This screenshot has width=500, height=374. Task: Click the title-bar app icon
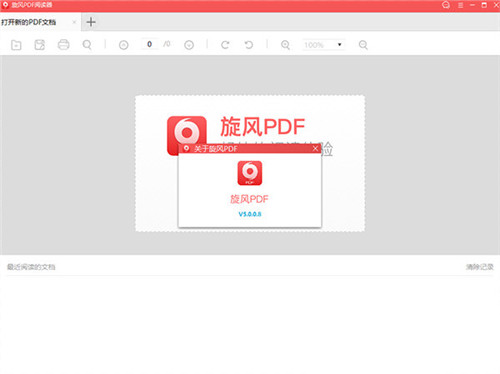(x=5, y=5)
